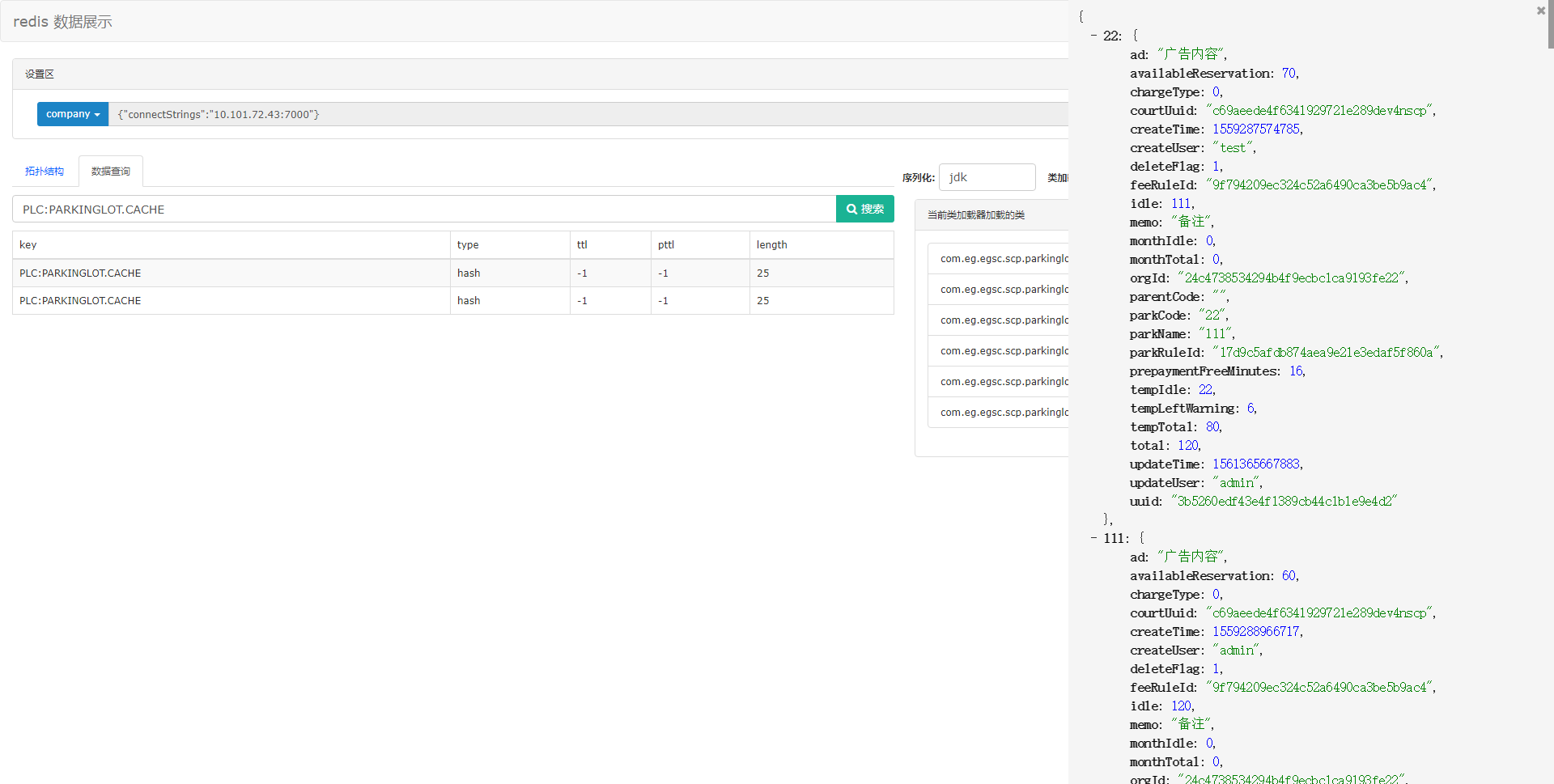The image size is (1554, 784).
Task: Click the connectStrings configuration field
Action: pos(588,114)
